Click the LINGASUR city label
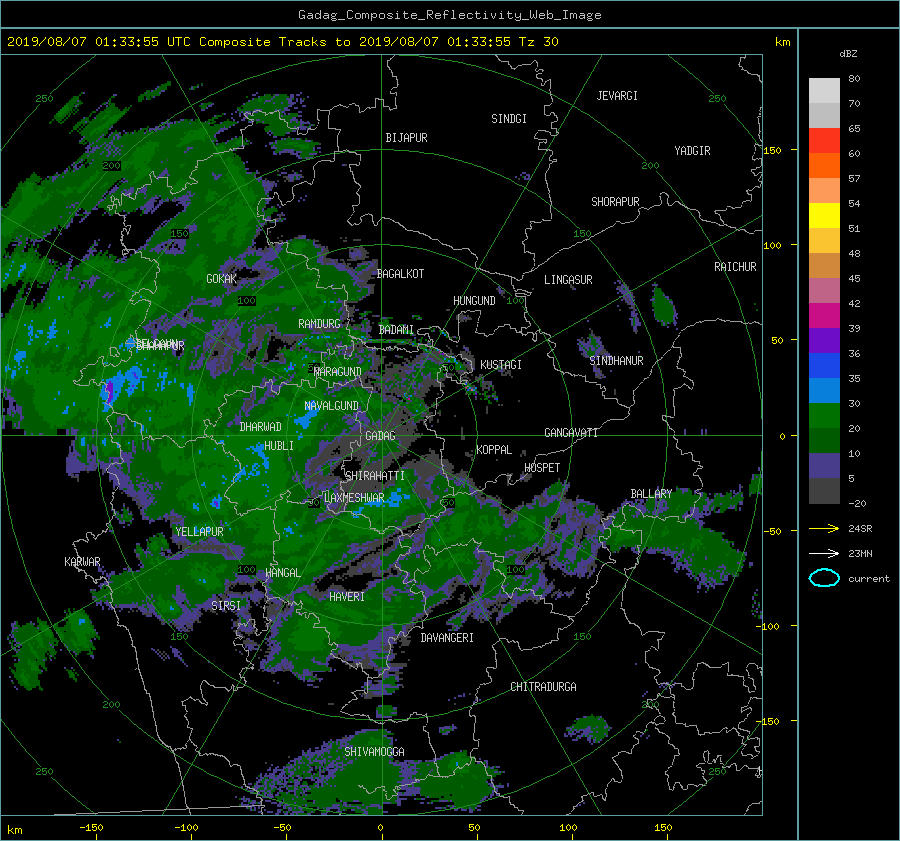Image resolution: width=900 pixels, height=841 pixels. click(568, 280)
